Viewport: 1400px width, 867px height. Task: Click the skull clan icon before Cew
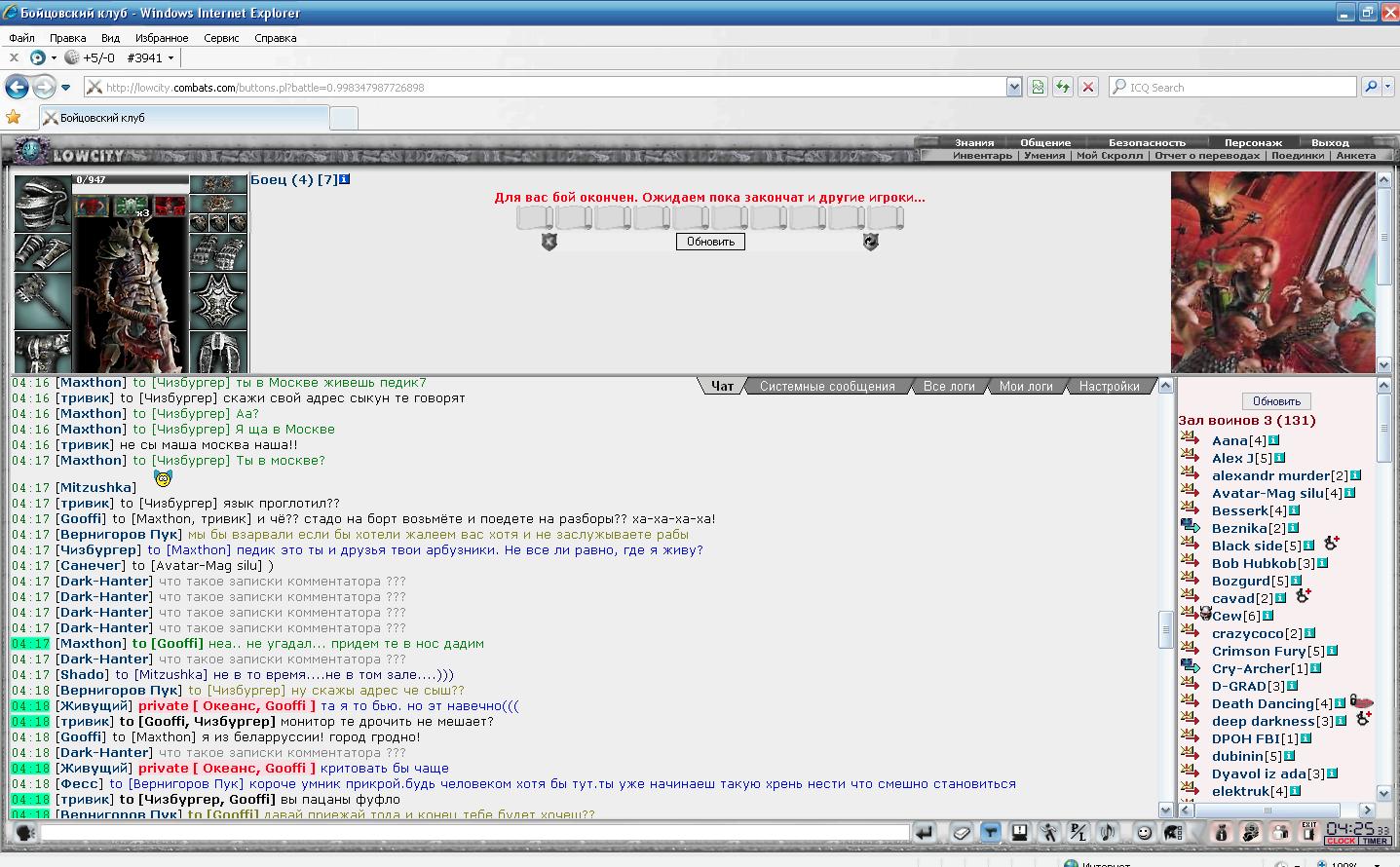pyautogui.click(x=1205, y=615)
